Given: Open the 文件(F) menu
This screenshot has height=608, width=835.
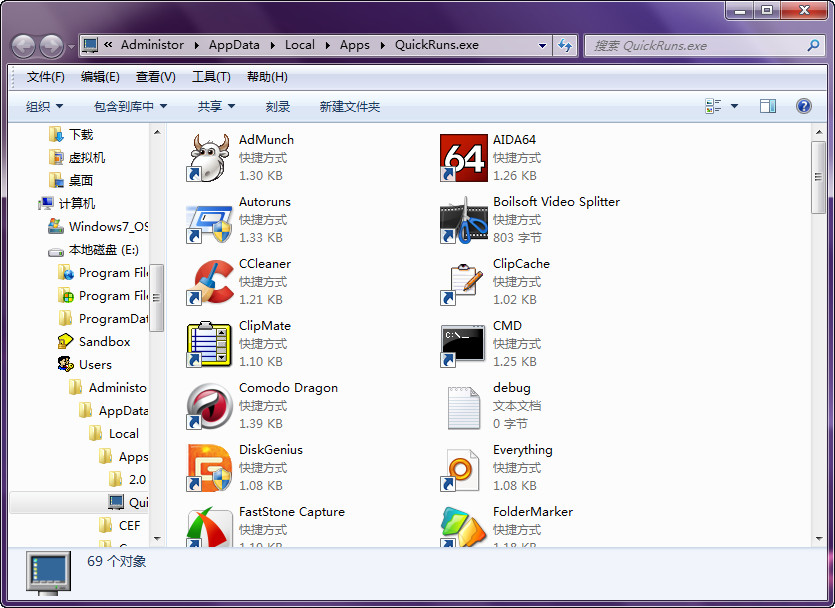Looking at the screenshot, I should [45, 77].
